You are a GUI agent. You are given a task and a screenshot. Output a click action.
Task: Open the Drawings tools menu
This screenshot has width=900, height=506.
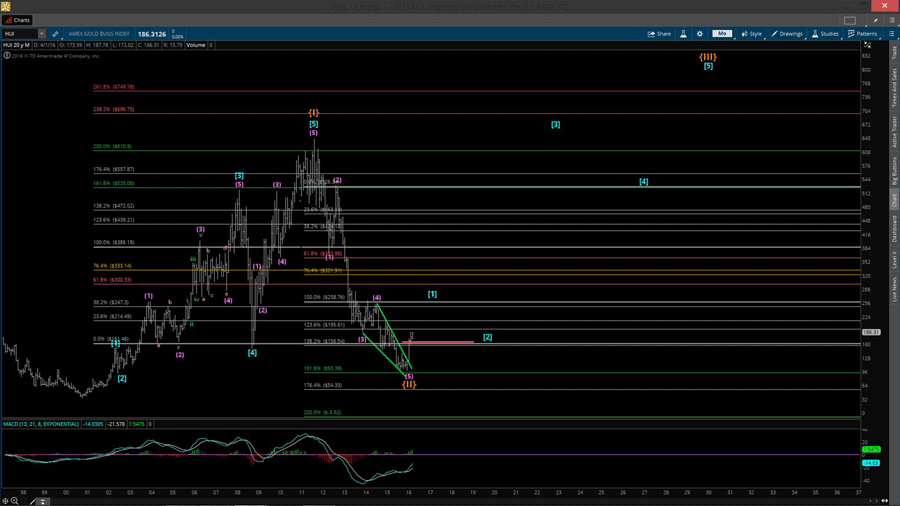pyautogui.click(x=788, y=34)
